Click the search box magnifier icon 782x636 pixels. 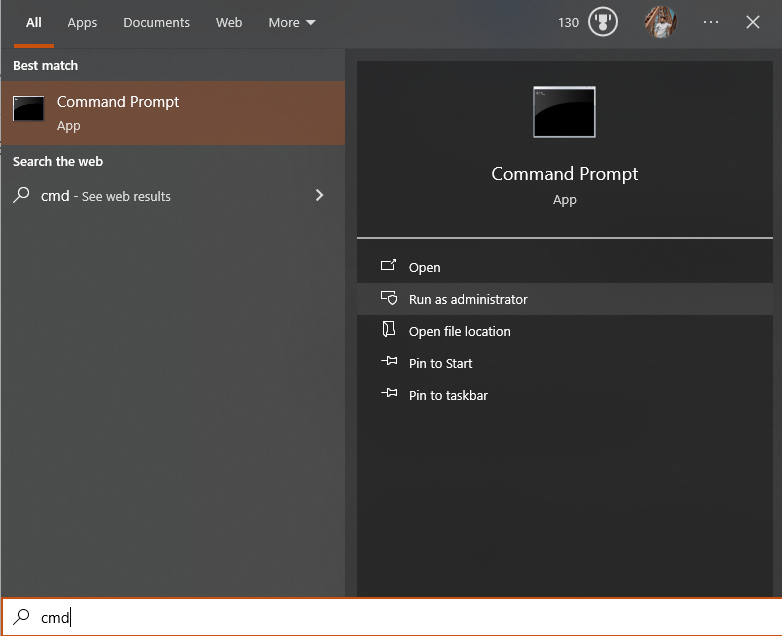pos(21,617)
